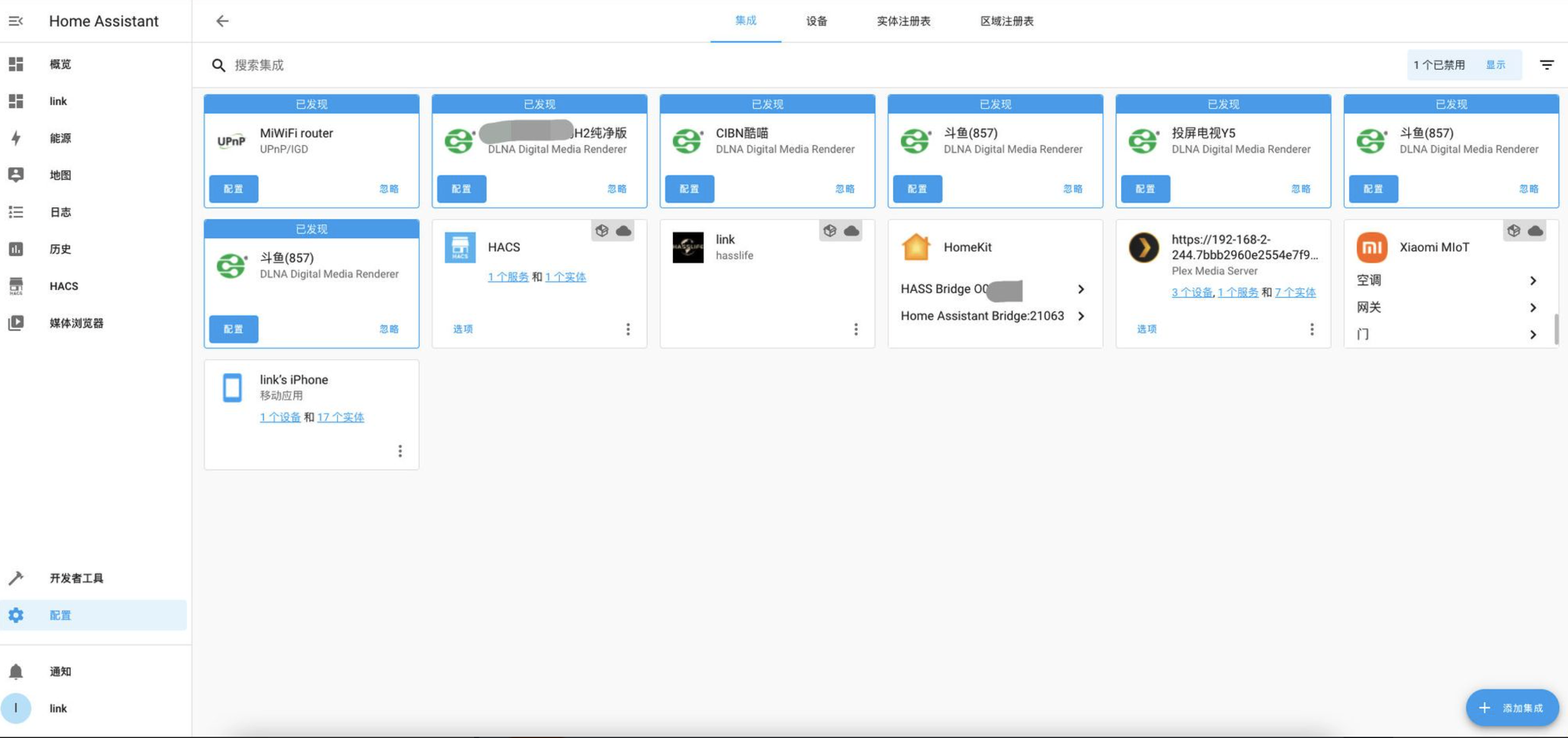The width and height of the screenshot is (1568, 738).
Task: Click the HomeKit house logo
Action: pos(916,247)
